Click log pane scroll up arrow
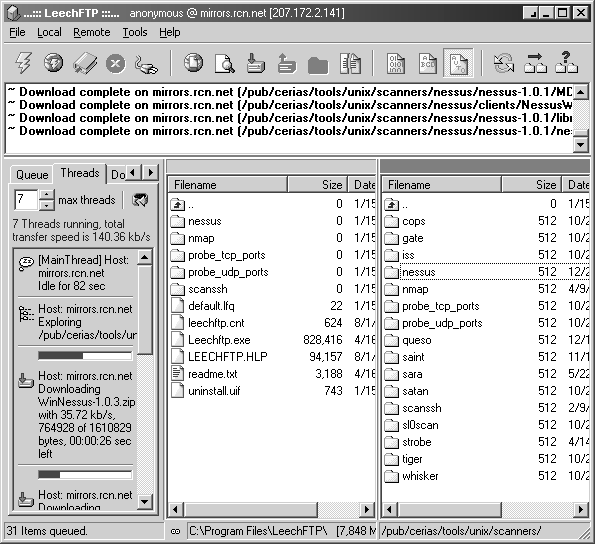597x546 pixels. 581,92
